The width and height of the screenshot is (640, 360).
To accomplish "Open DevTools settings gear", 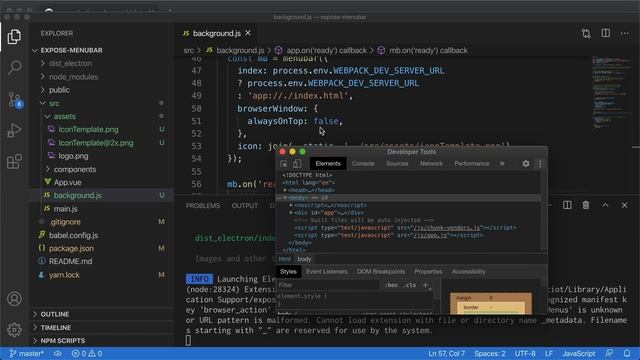I will point(526,163).
